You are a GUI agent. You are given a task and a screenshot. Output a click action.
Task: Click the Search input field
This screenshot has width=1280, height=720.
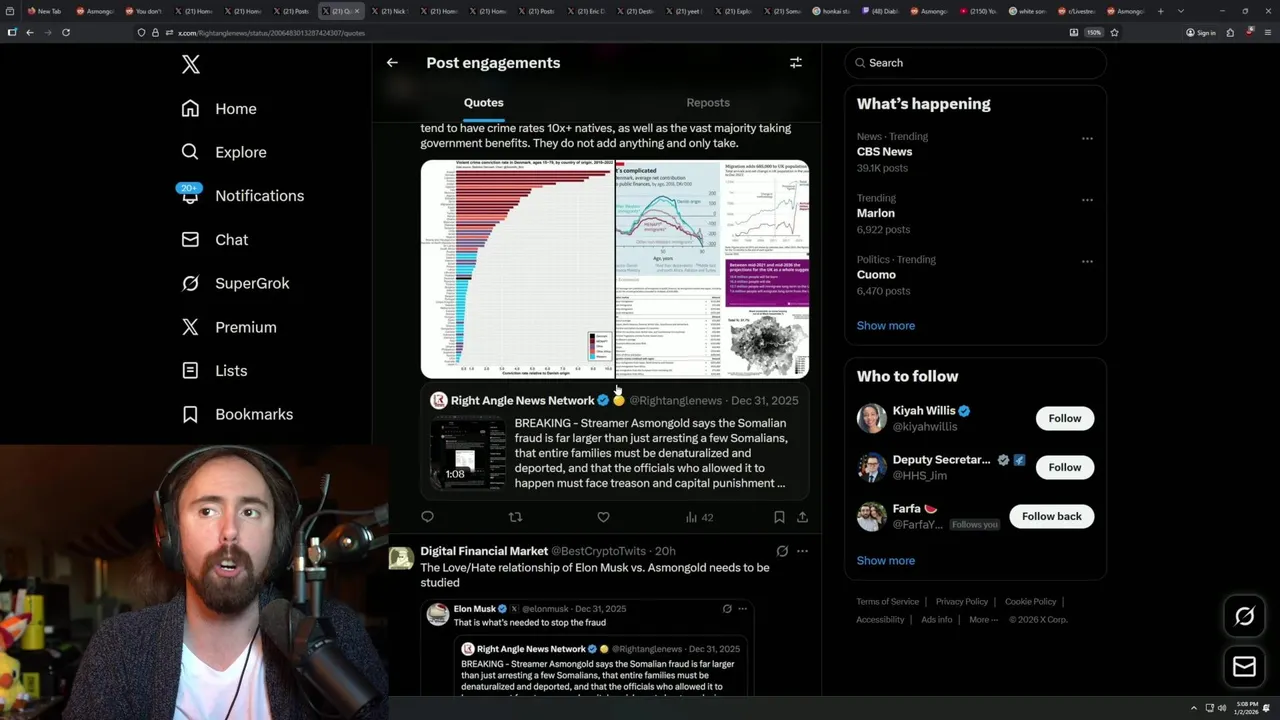(976, 62)
